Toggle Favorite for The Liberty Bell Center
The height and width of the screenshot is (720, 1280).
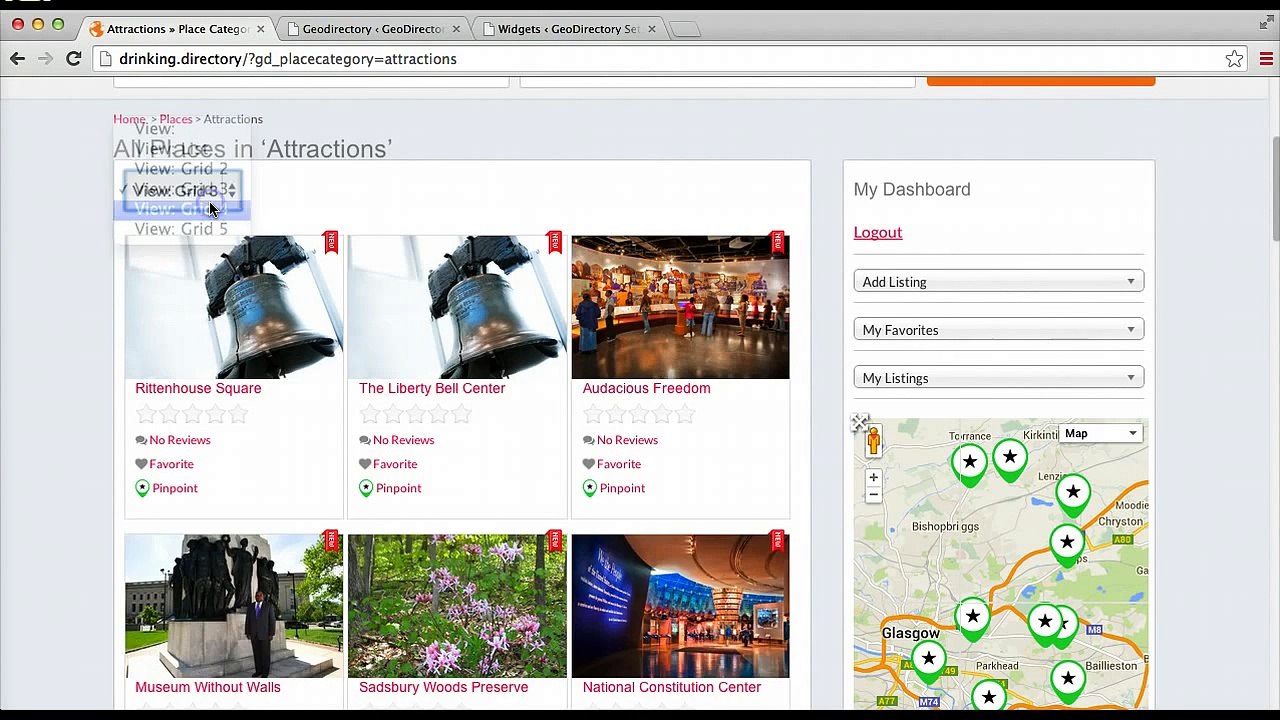click(x=388, y=464)
